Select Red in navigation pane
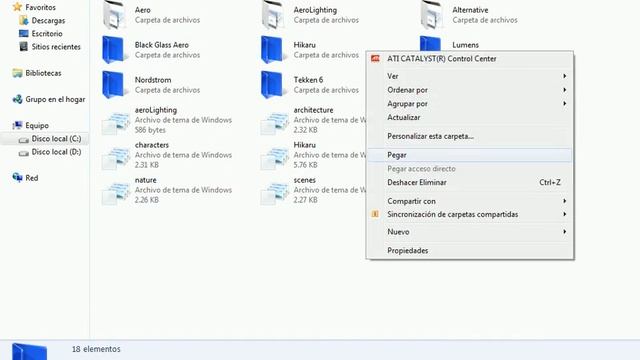Screen dimensions: 640x360 click(x=31, y=178)
